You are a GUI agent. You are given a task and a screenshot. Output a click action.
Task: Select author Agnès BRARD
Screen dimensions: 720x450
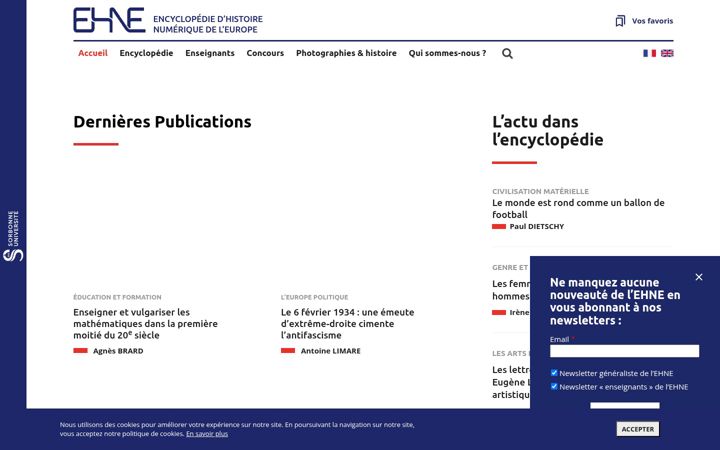coord(118,351)
